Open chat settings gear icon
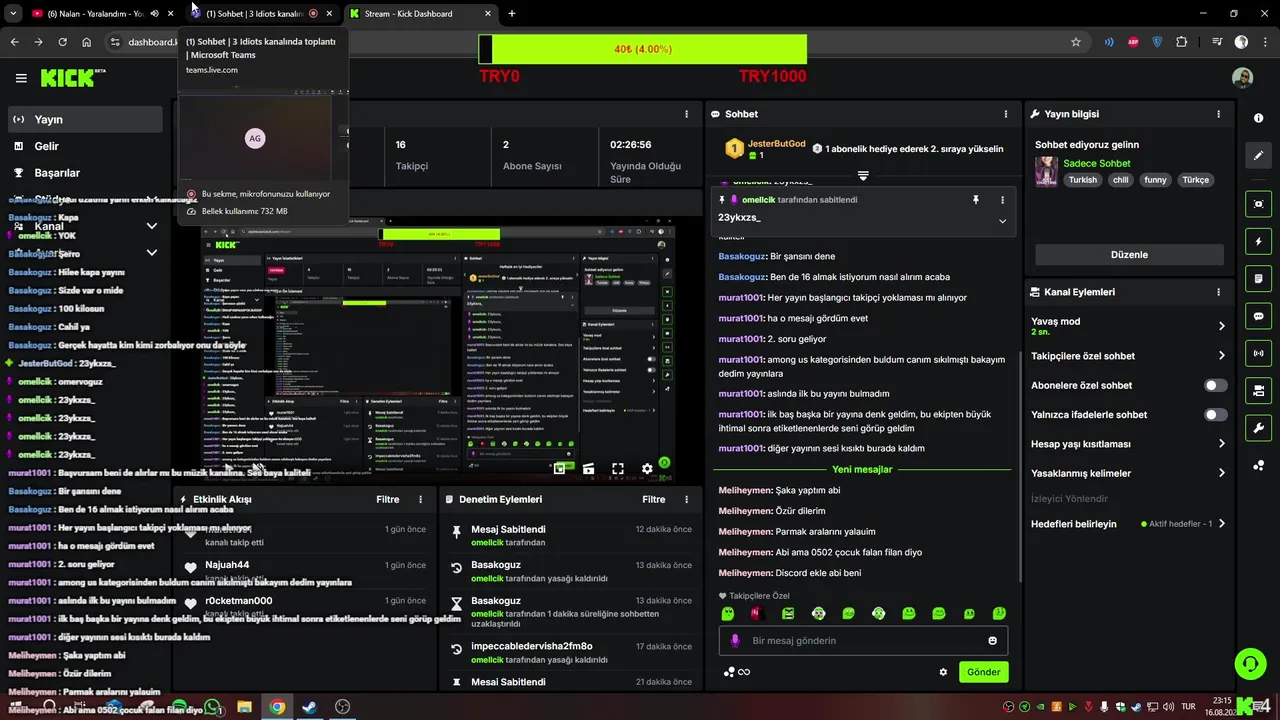1280x720 pixels. tap(943, 672)
